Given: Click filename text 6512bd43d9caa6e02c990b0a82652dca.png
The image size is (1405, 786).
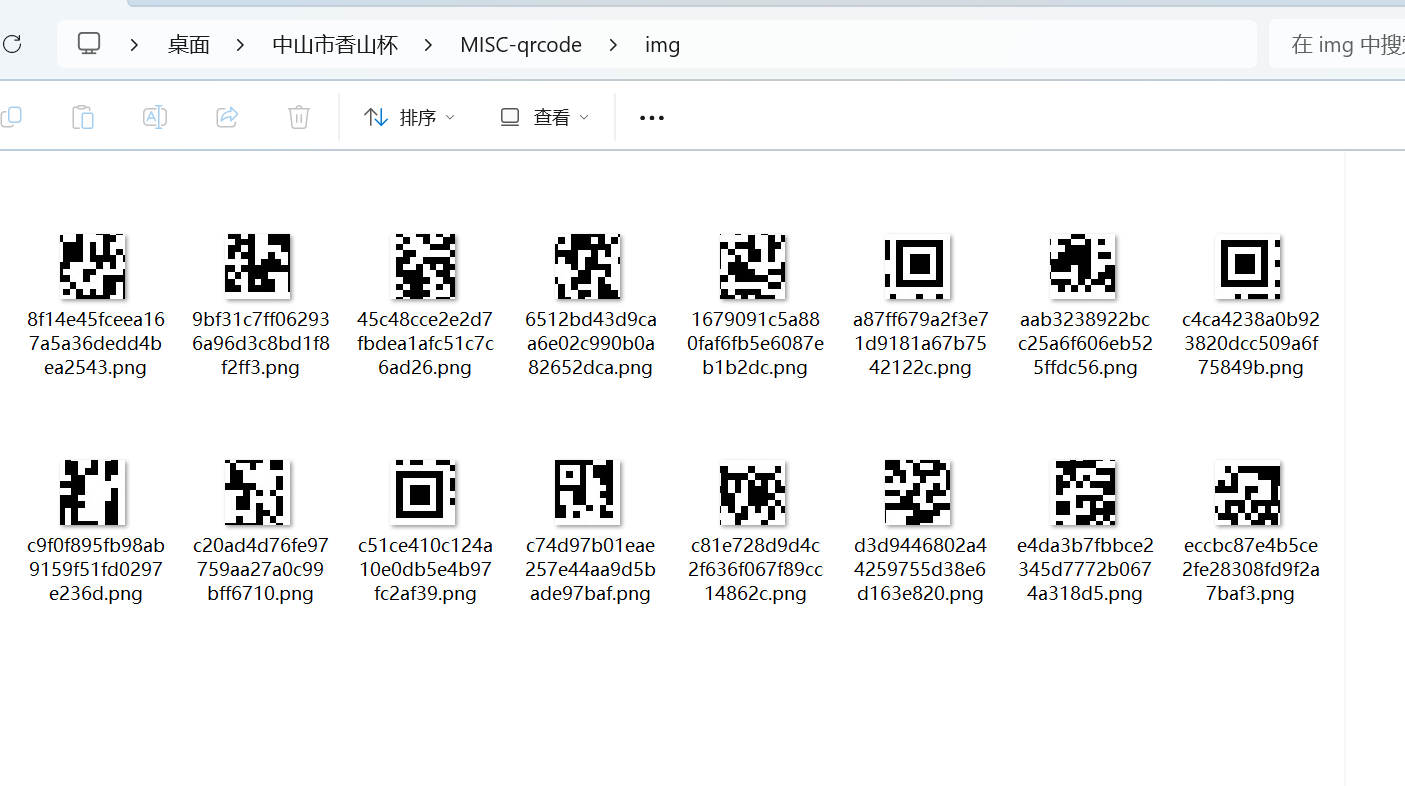Looking at the screenshot, I should click(591, 344).
